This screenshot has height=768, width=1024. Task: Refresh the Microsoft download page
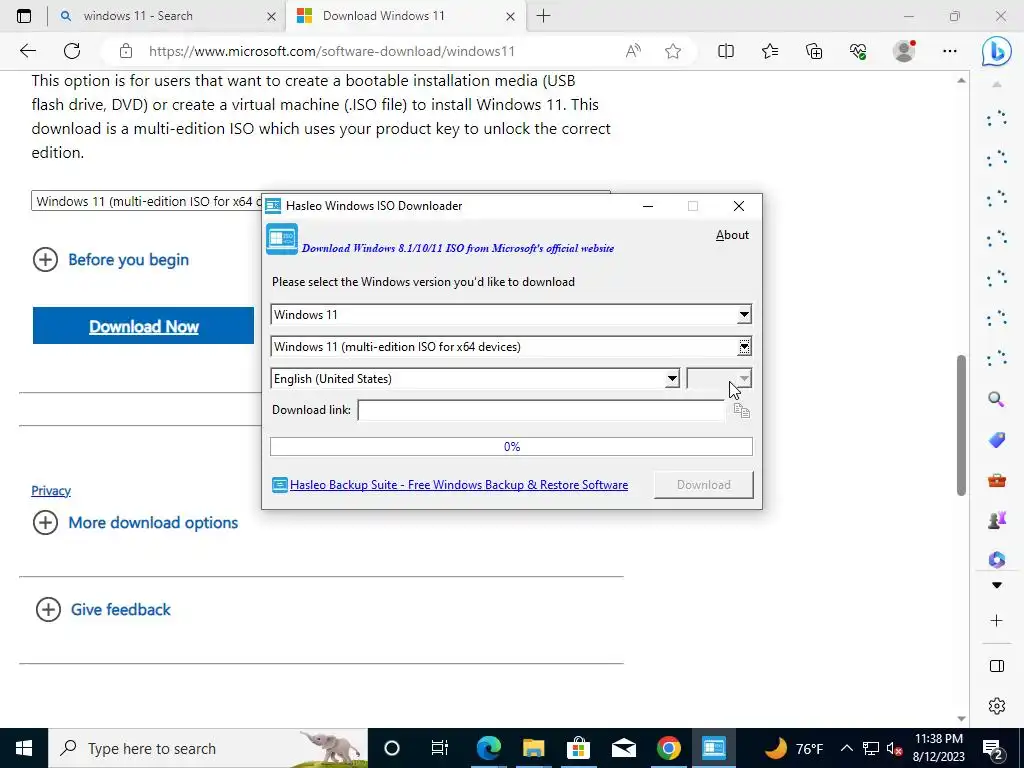pyautogui.click(x=72, y=51)
